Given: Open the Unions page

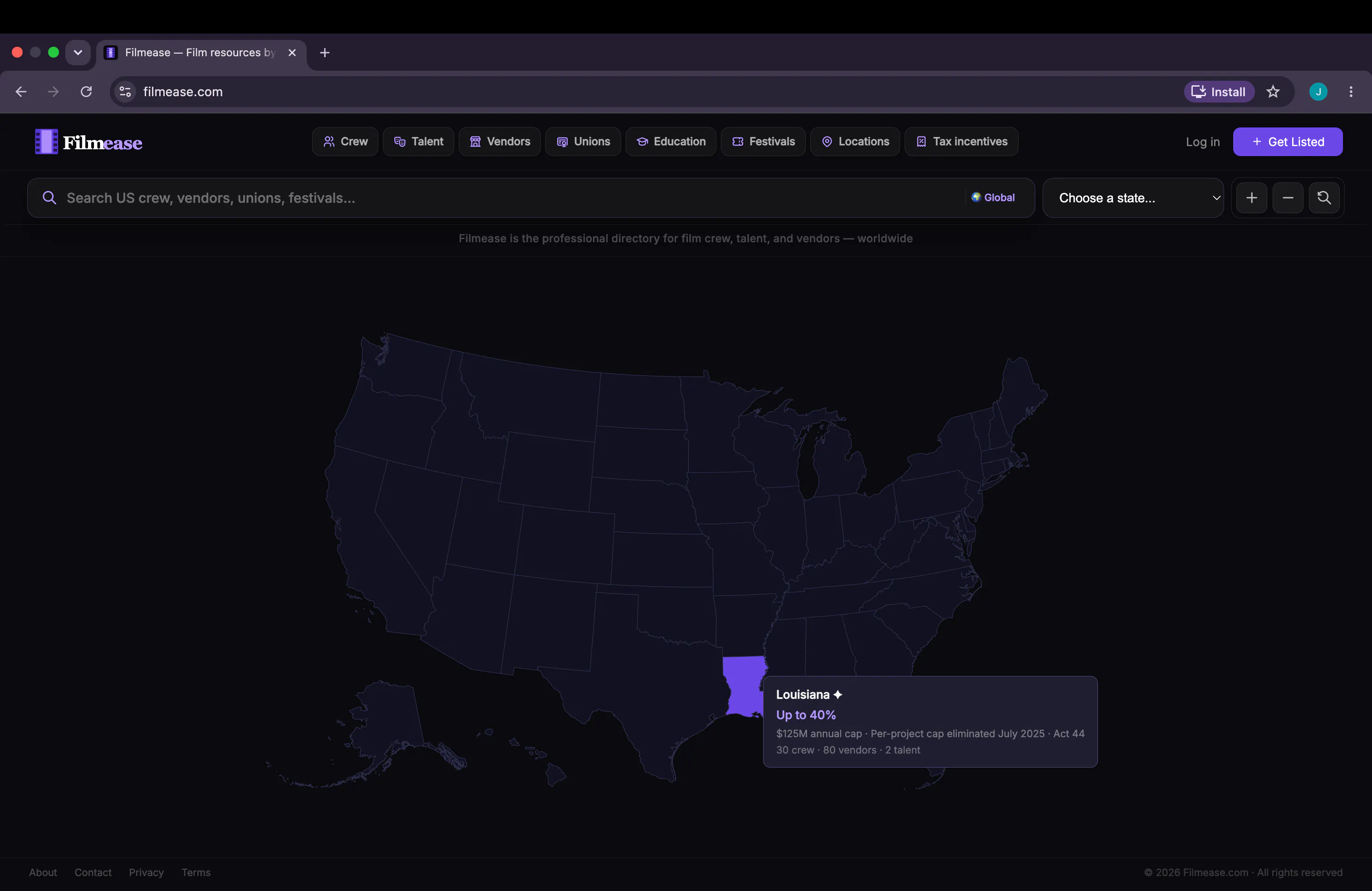Looking at the screenshot, I should coord(583,142).
